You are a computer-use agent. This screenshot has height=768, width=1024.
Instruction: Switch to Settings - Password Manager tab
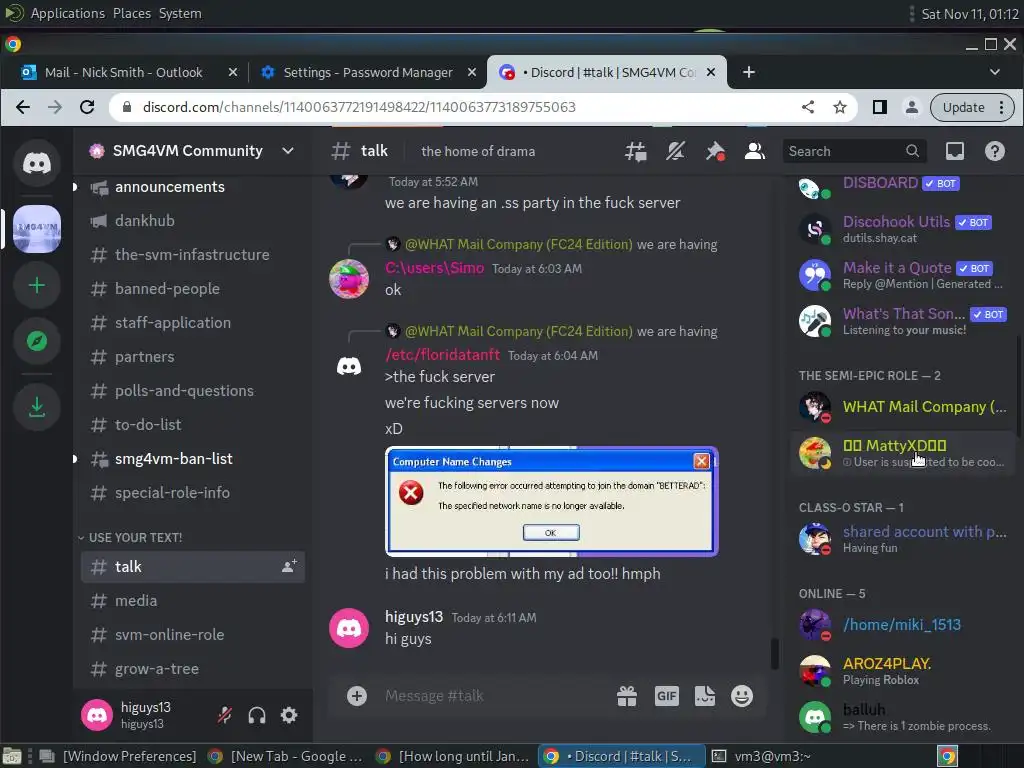point(367,72)
